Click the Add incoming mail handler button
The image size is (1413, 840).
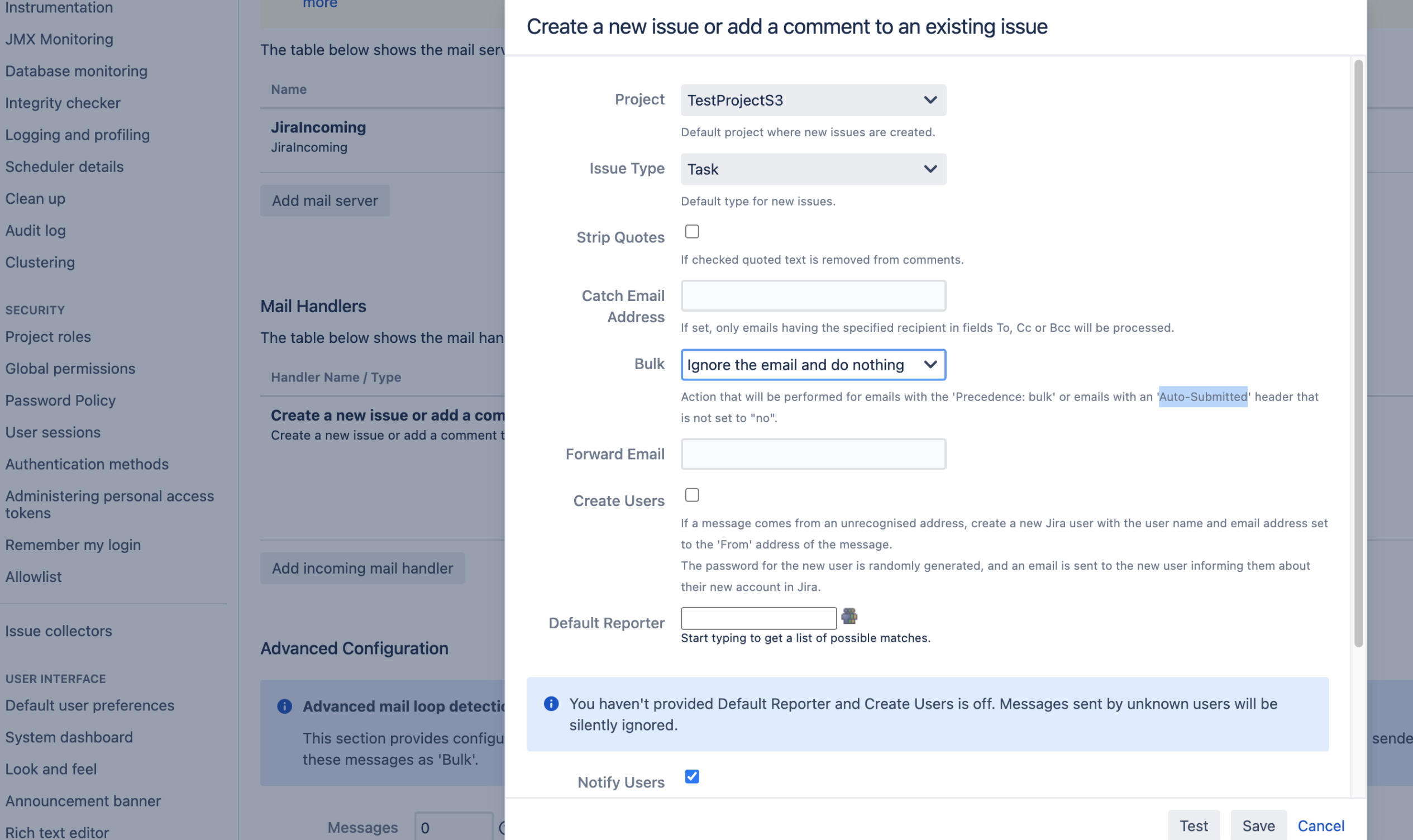[x=362, y=567]
